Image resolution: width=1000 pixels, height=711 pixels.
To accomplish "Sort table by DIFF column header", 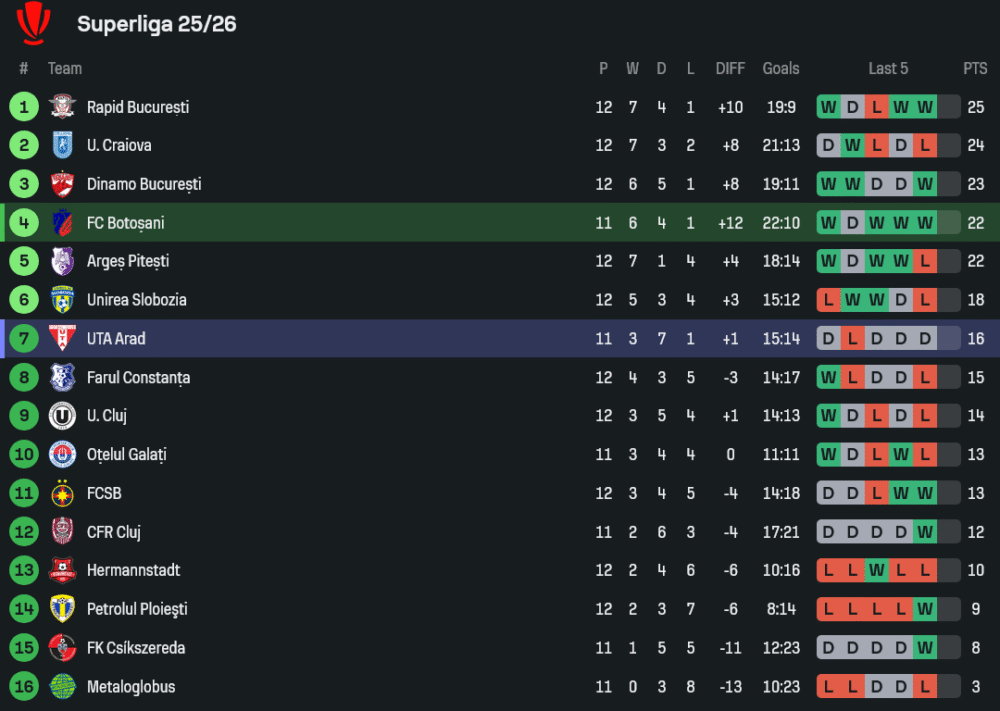I will click(x=730, y=68).
